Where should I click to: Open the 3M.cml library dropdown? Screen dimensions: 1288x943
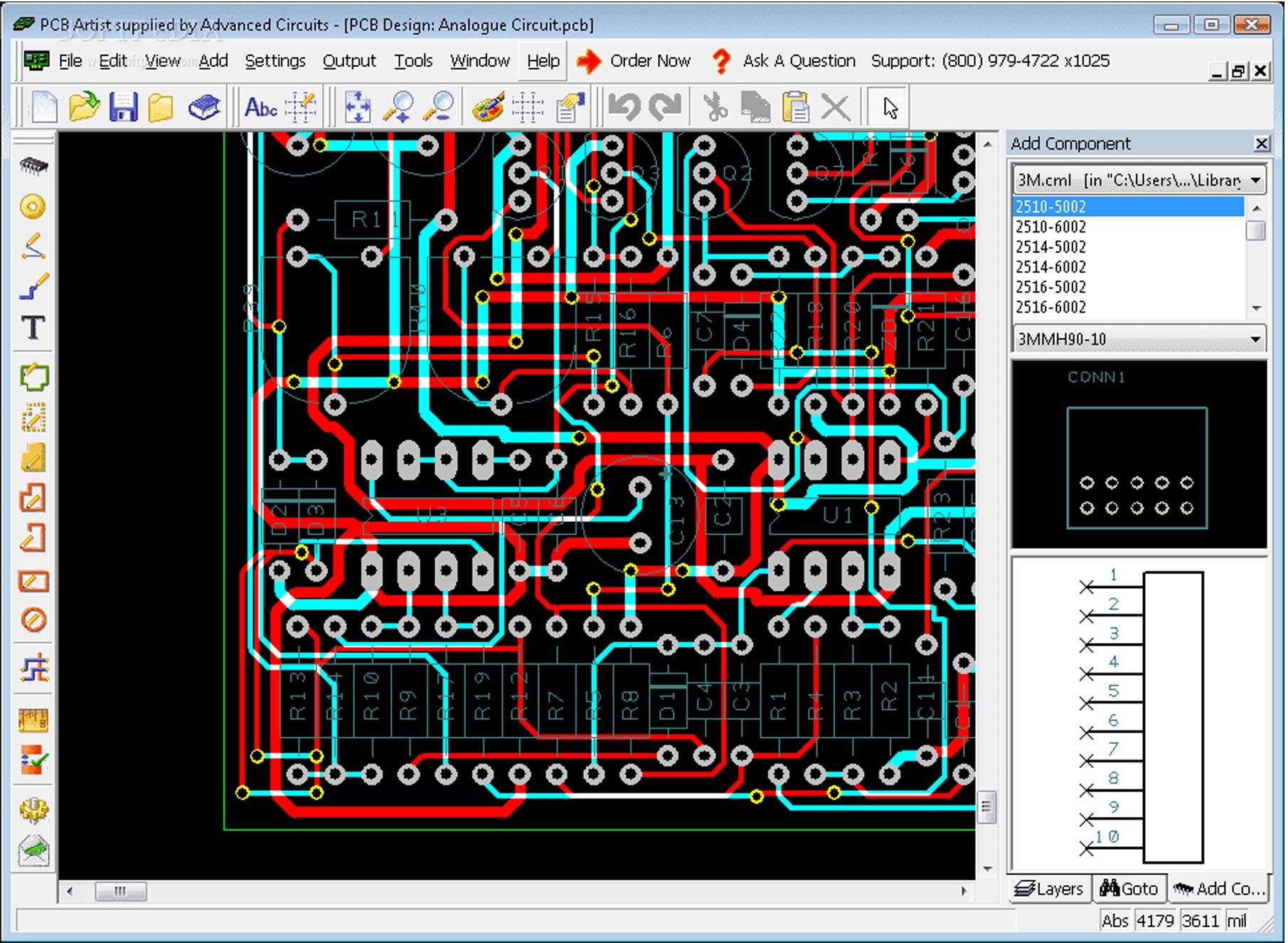click(1255, 180)
